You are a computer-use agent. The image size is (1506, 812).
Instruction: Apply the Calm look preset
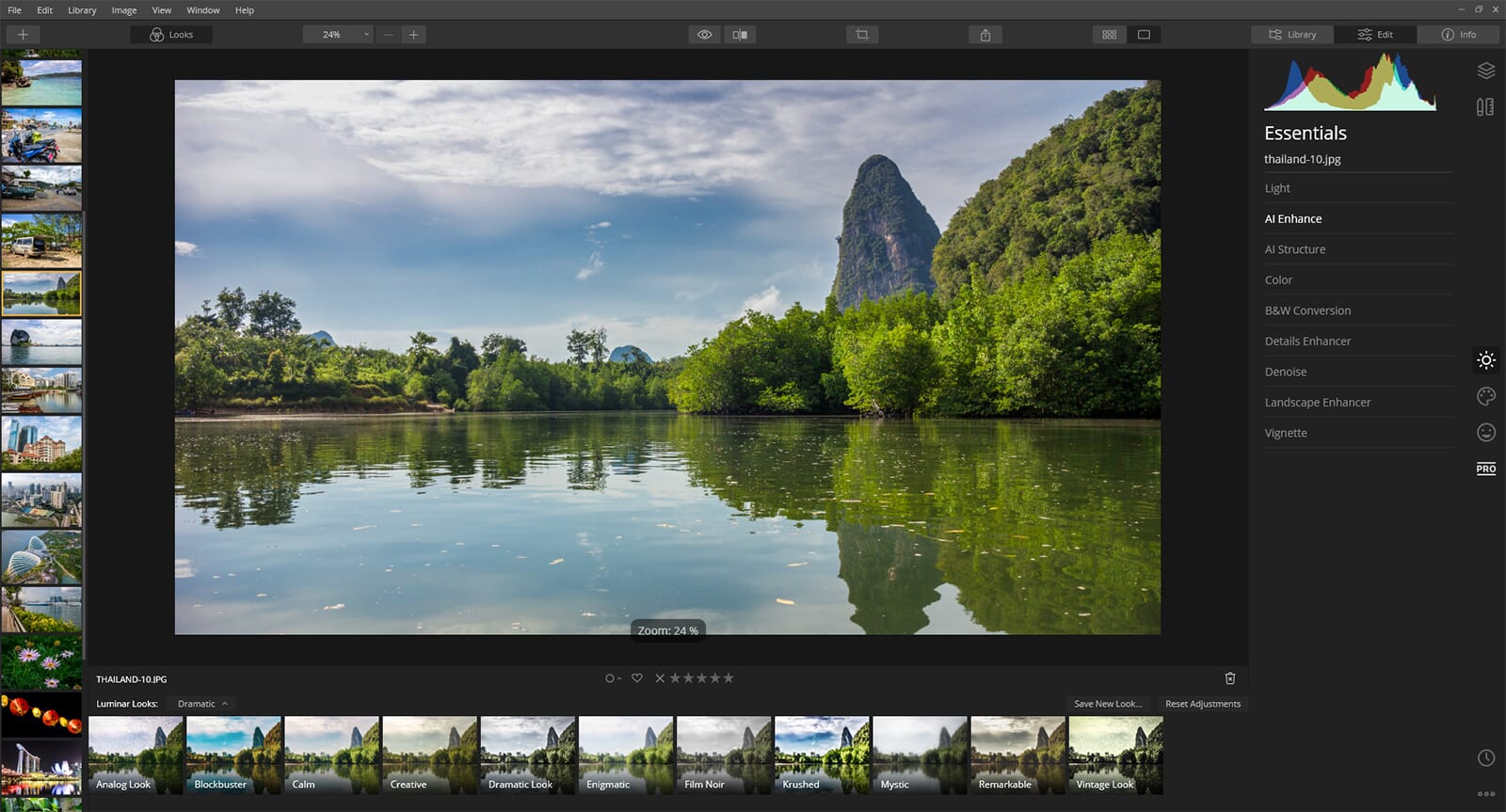[331, 756]
